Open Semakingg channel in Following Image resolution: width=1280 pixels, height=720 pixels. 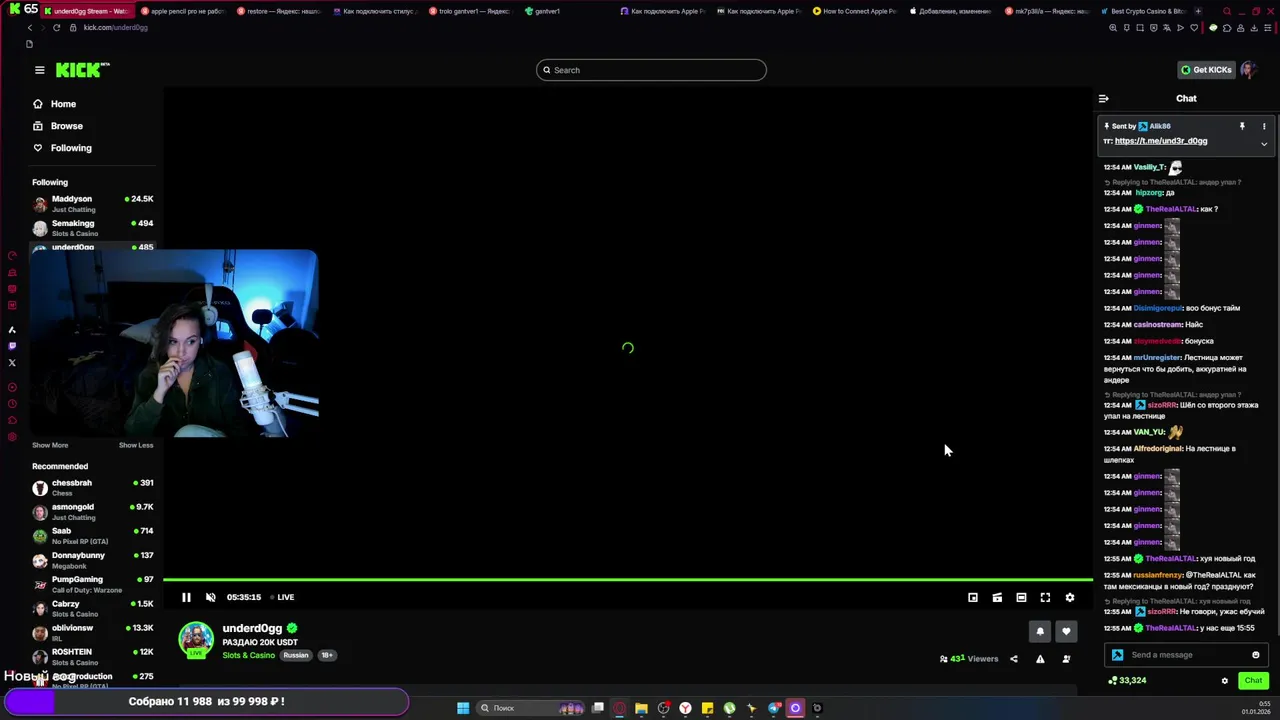pyautogui.click(x=92, y=228)
